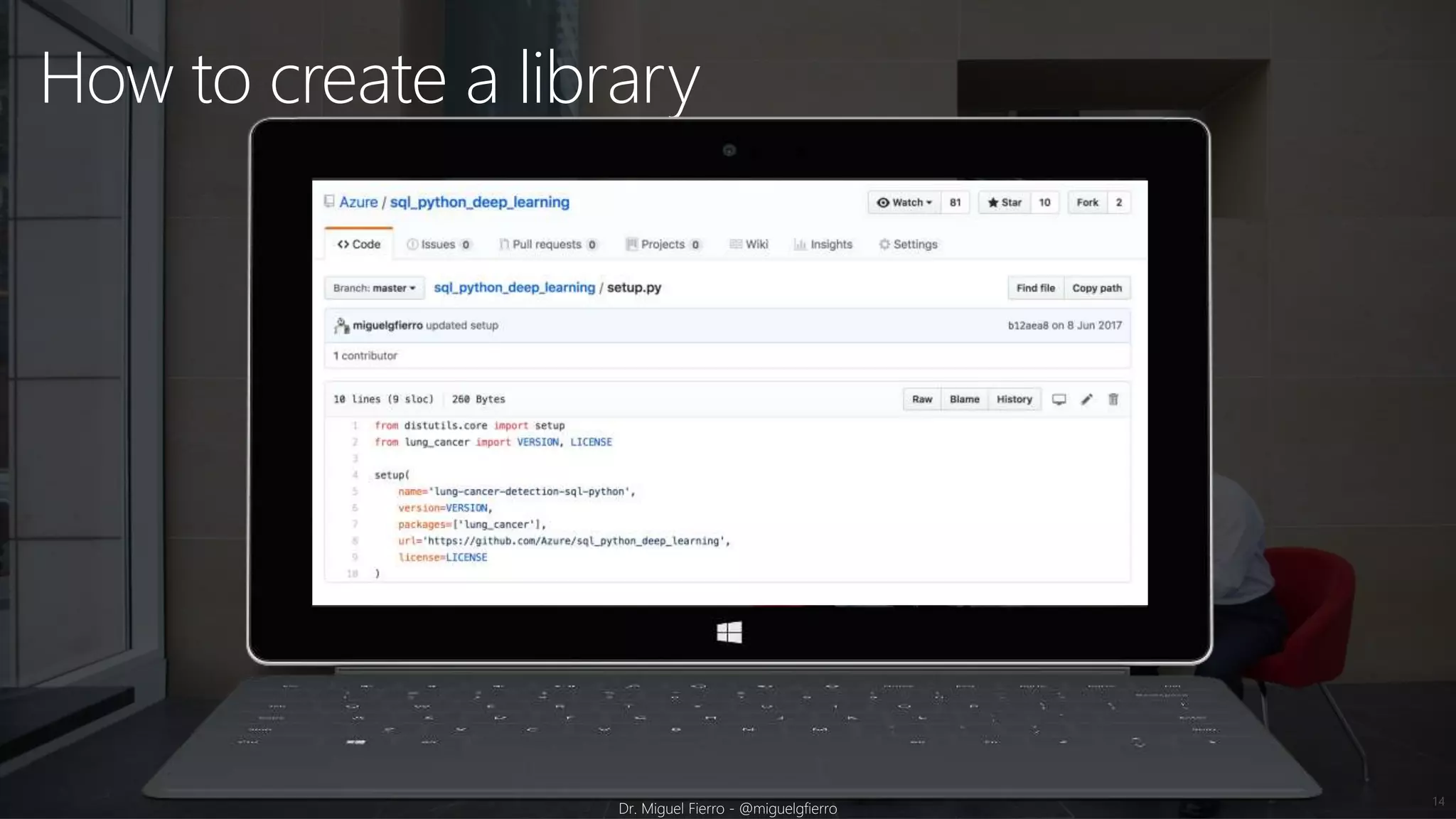Open the Watch dropdown

click(x=904, y=203)
